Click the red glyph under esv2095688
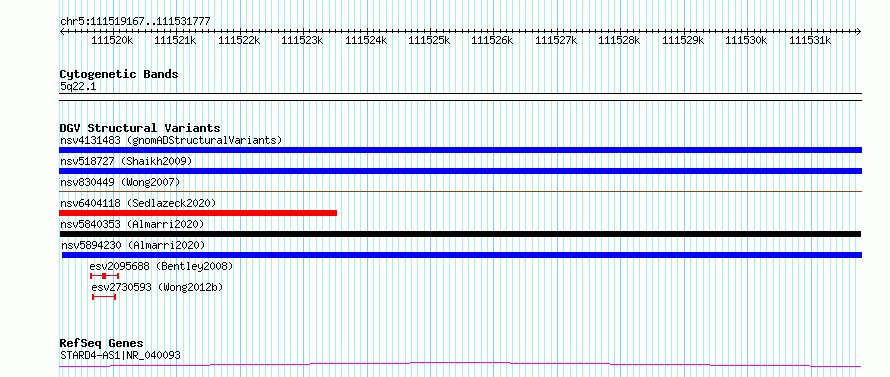890x377 pixels. click(x=104, y=276)
